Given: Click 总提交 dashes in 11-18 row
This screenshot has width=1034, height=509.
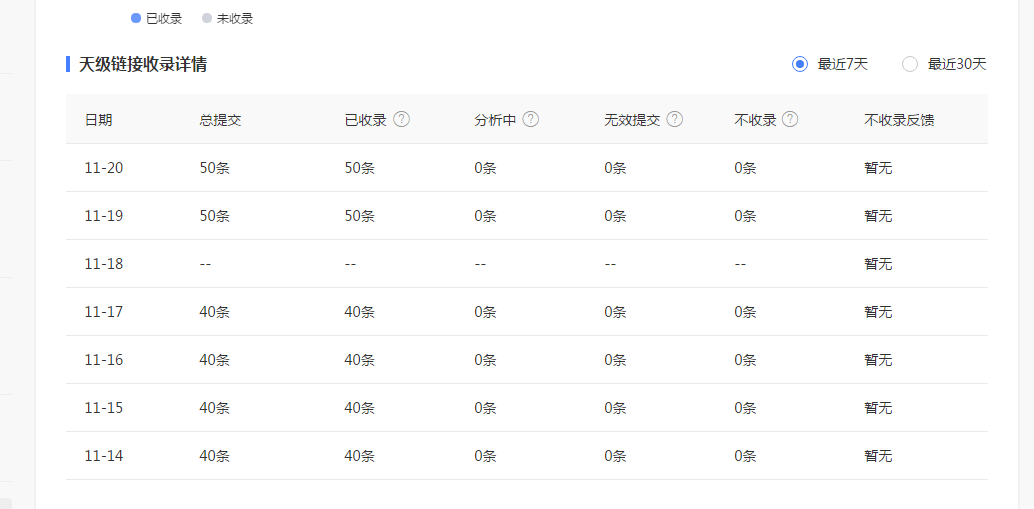Looking at the screenshot, I should (205, 264).
